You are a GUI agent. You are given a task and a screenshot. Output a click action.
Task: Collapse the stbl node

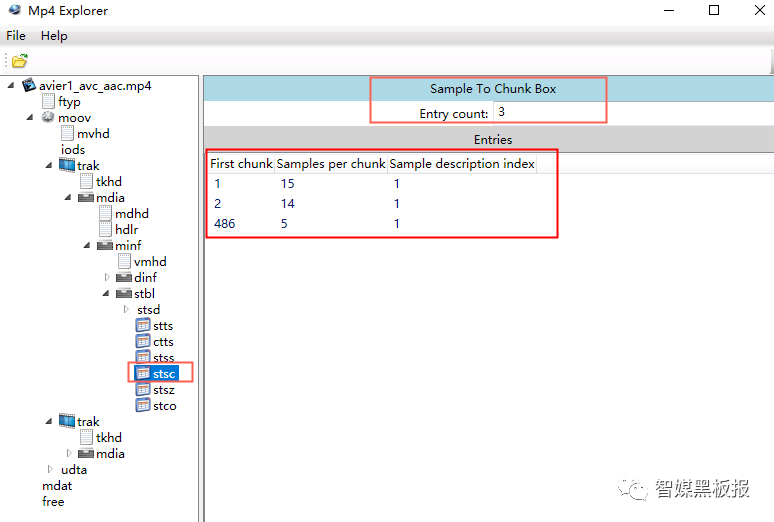(x=106, y=293)
